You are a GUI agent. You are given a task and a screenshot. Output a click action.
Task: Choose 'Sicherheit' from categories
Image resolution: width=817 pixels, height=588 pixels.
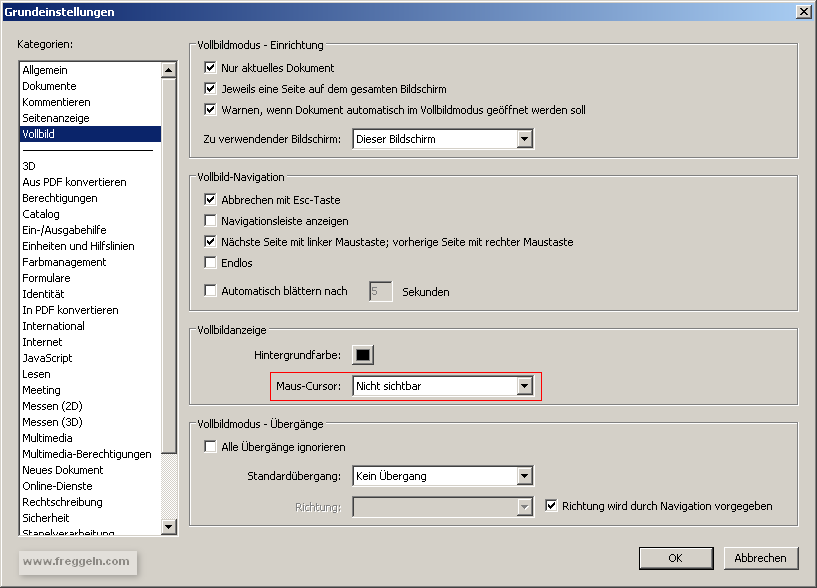(x=48, y=518)
